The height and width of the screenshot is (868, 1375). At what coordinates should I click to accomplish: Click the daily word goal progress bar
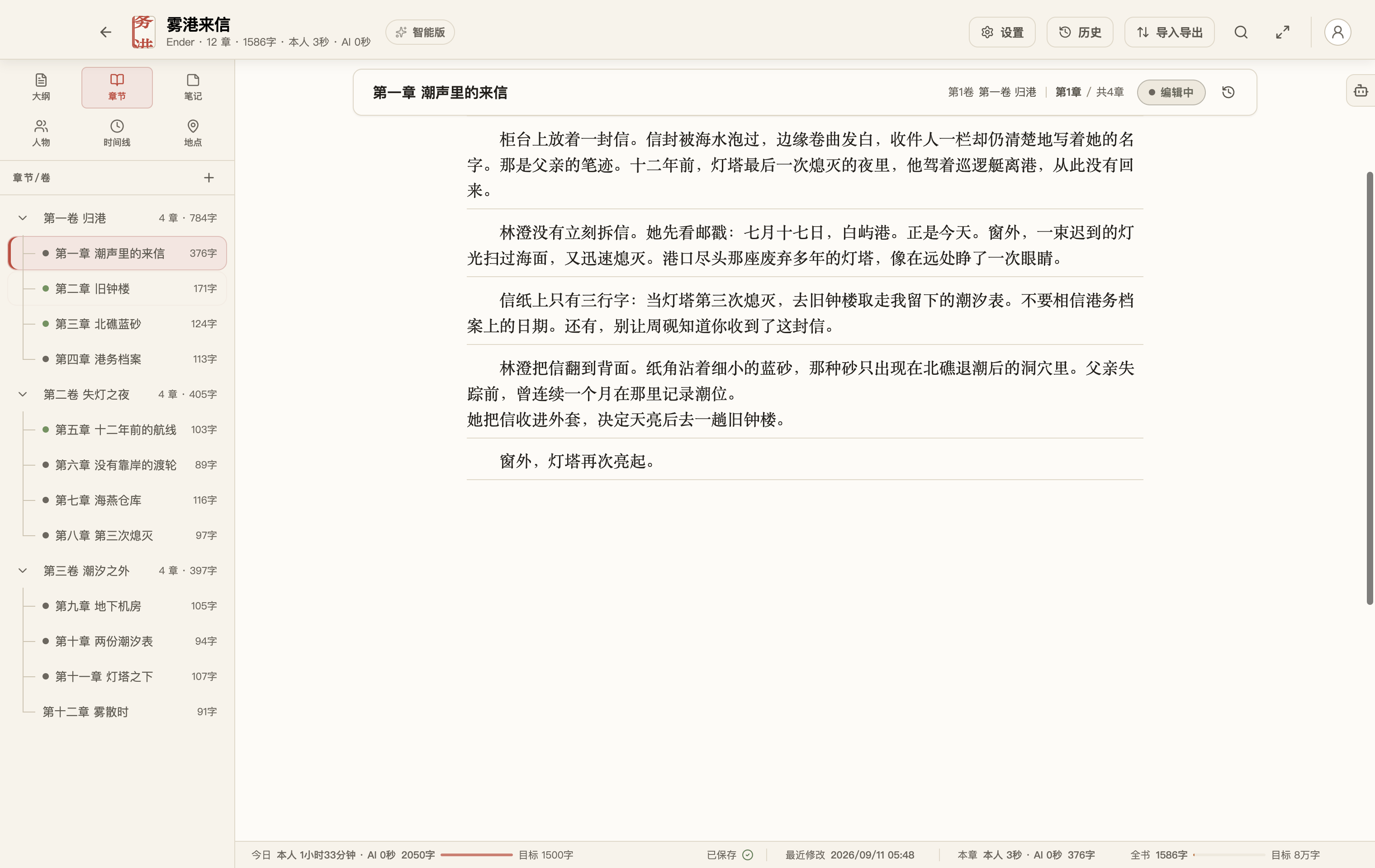[x=476, y=854]
